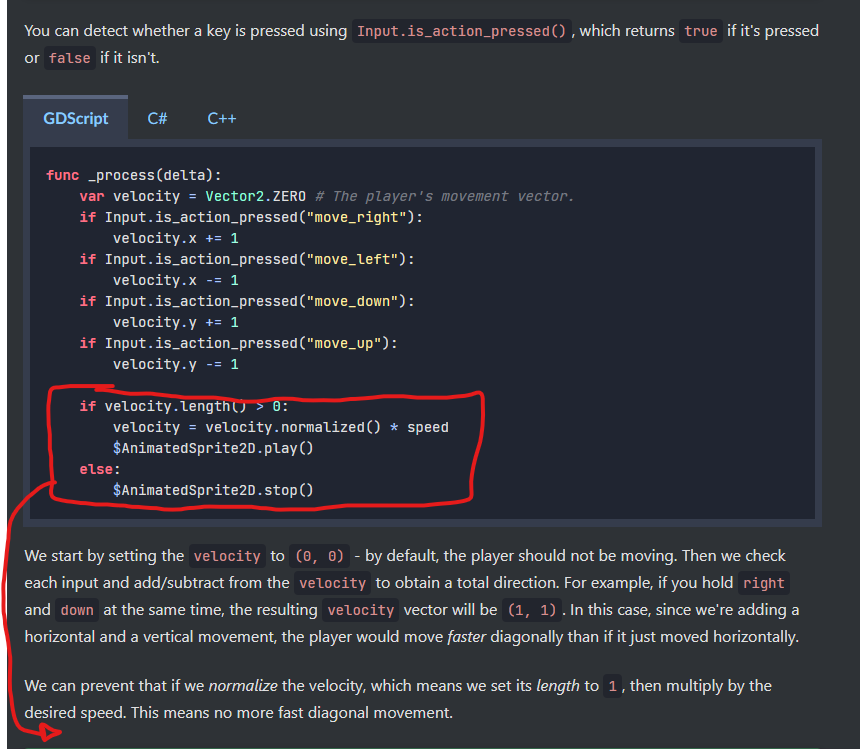Screen dimensions: 860x749
Task: Click the true inline code element
Action: [701, 30]
